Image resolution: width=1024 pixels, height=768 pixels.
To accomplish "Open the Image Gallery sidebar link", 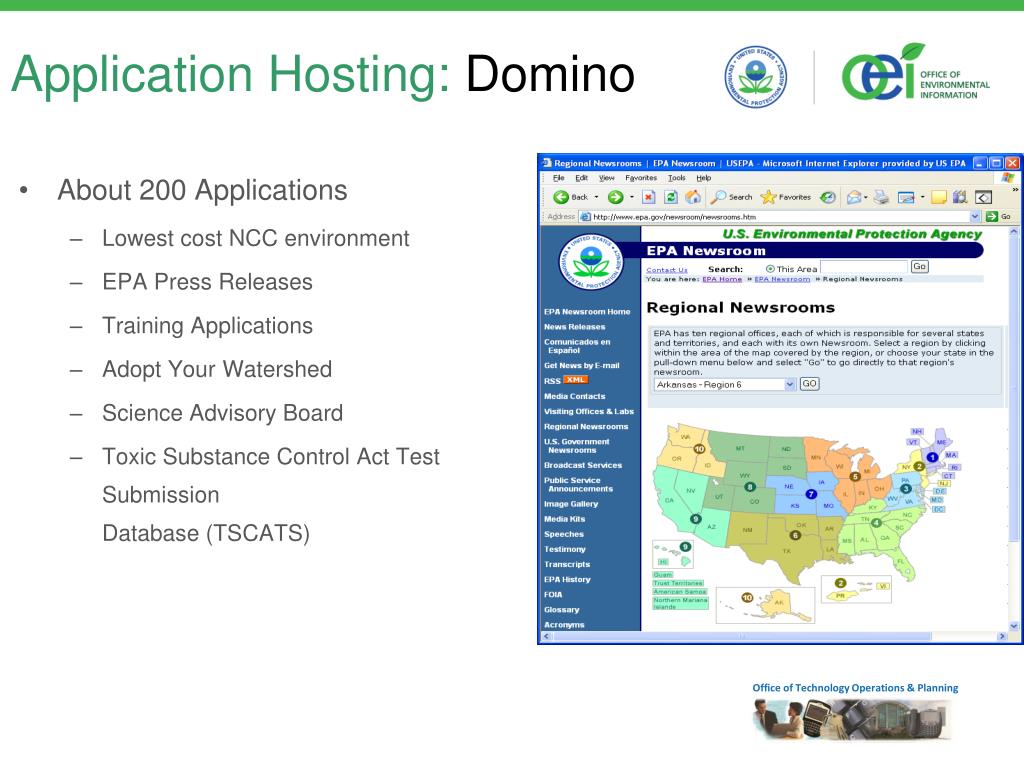I will coord(571,504).
